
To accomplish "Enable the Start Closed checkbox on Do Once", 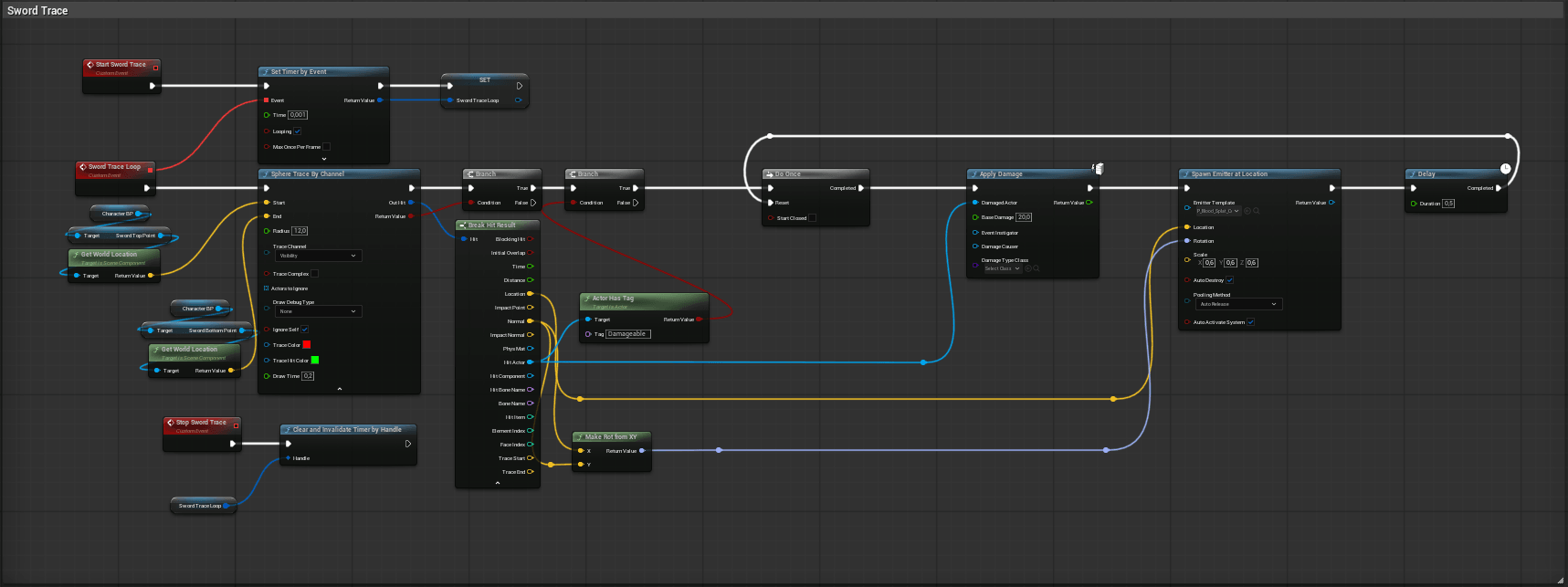I will pos(812,218).
